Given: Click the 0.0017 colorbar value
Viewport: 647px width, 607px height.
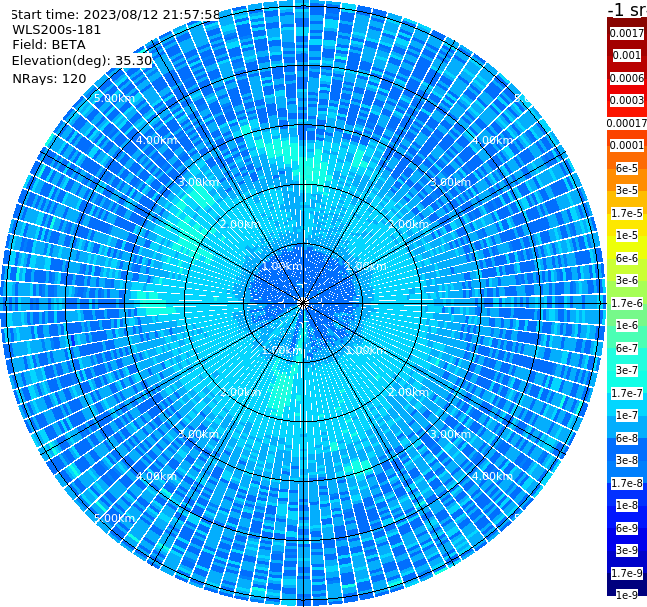Looking at the screenshot, I should 627,33.
